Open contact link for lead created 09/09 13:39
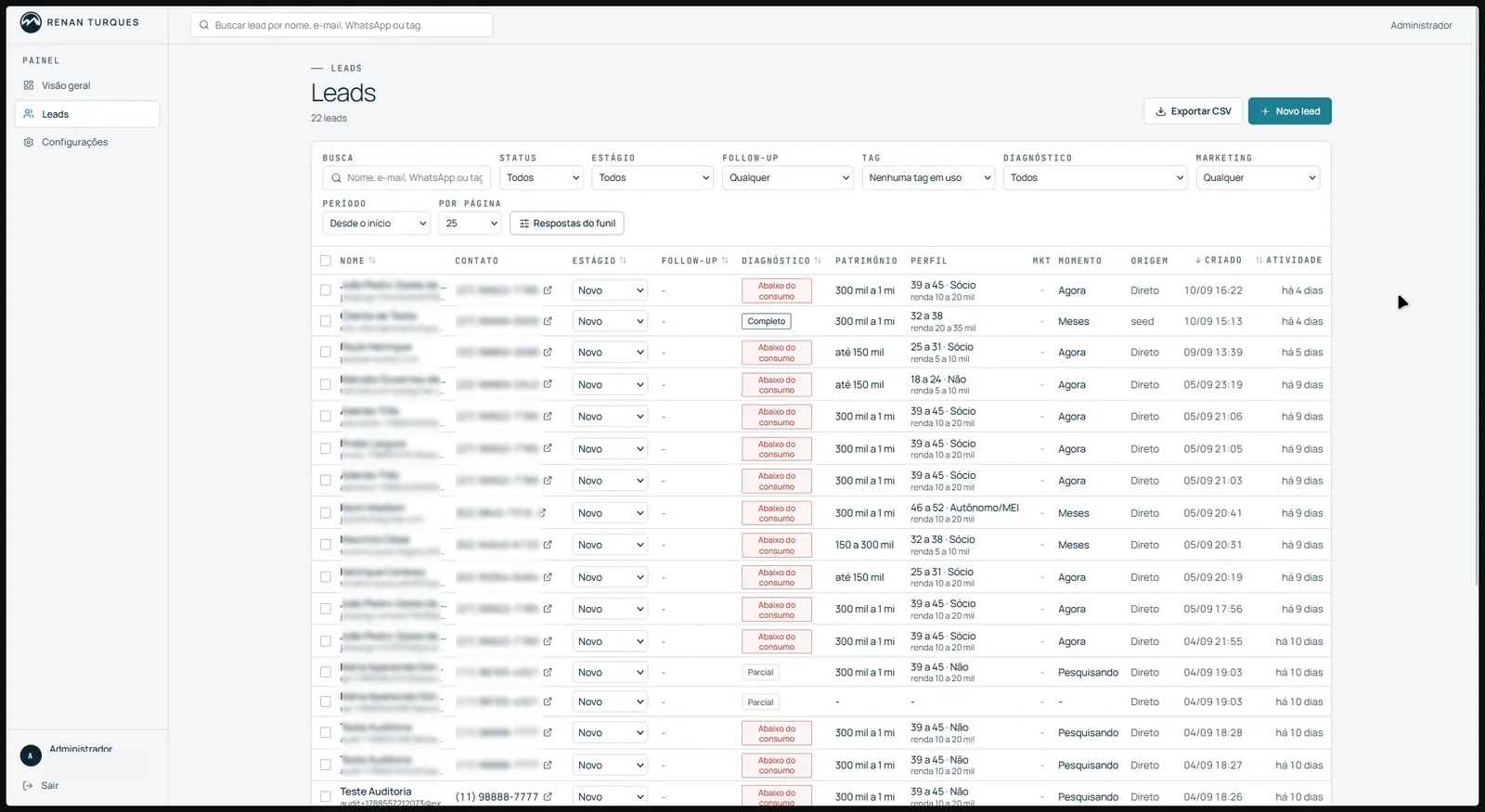 pyautogui.click(x=548, y=353)
